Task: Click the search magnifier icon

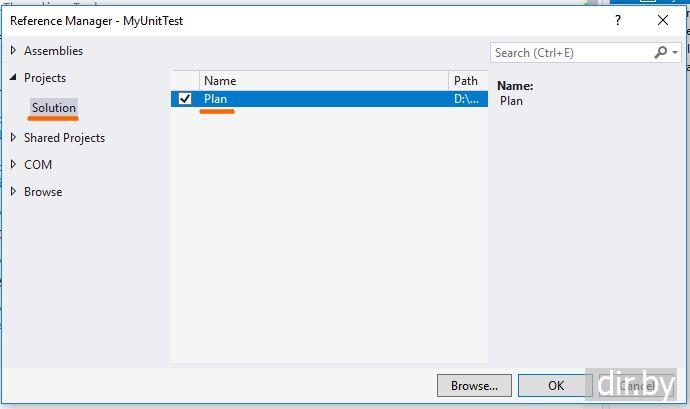Action: click(661, 52)
